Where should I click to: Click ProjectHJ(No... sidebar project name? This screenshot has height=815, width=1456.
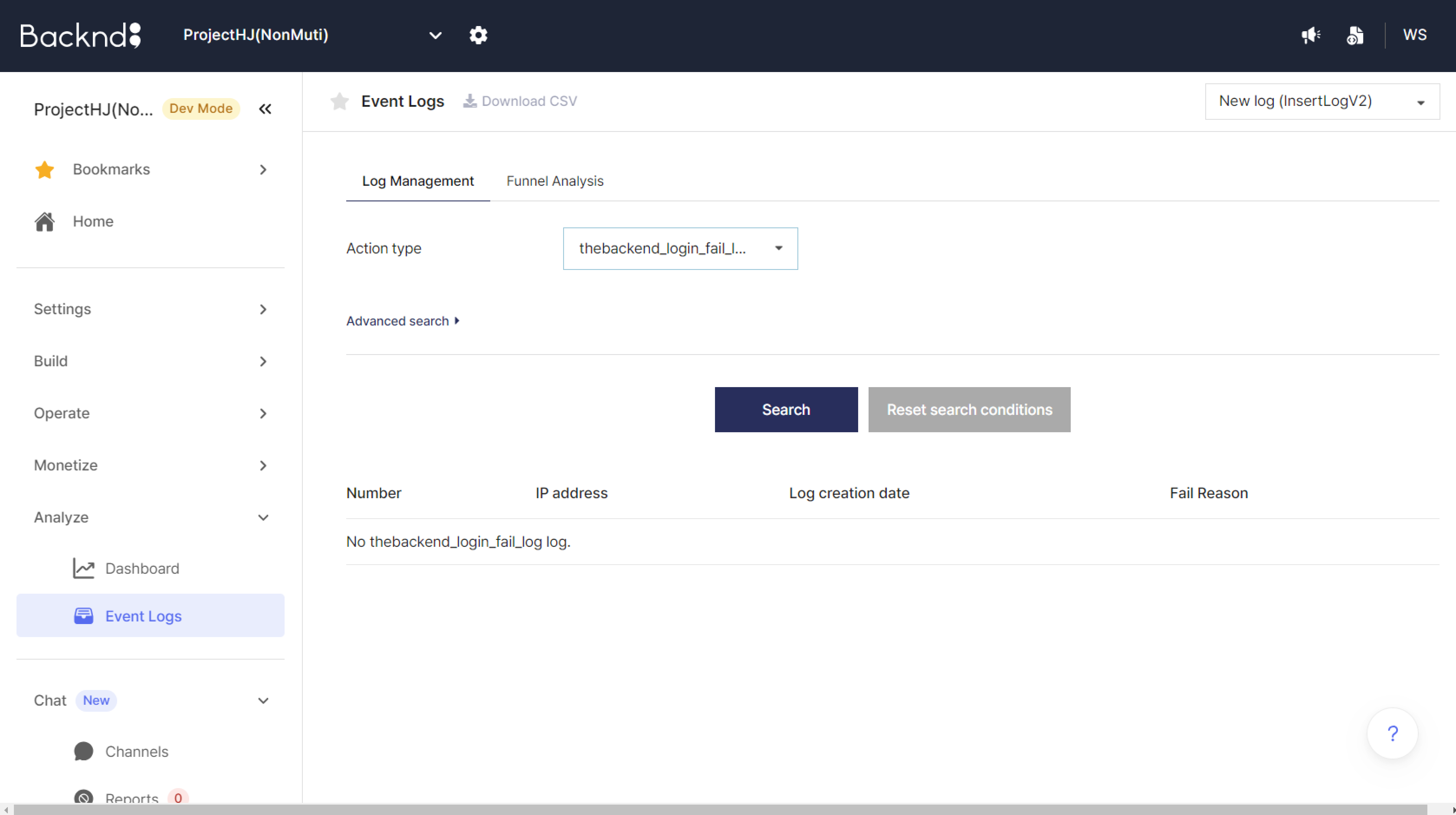(93, 109)
